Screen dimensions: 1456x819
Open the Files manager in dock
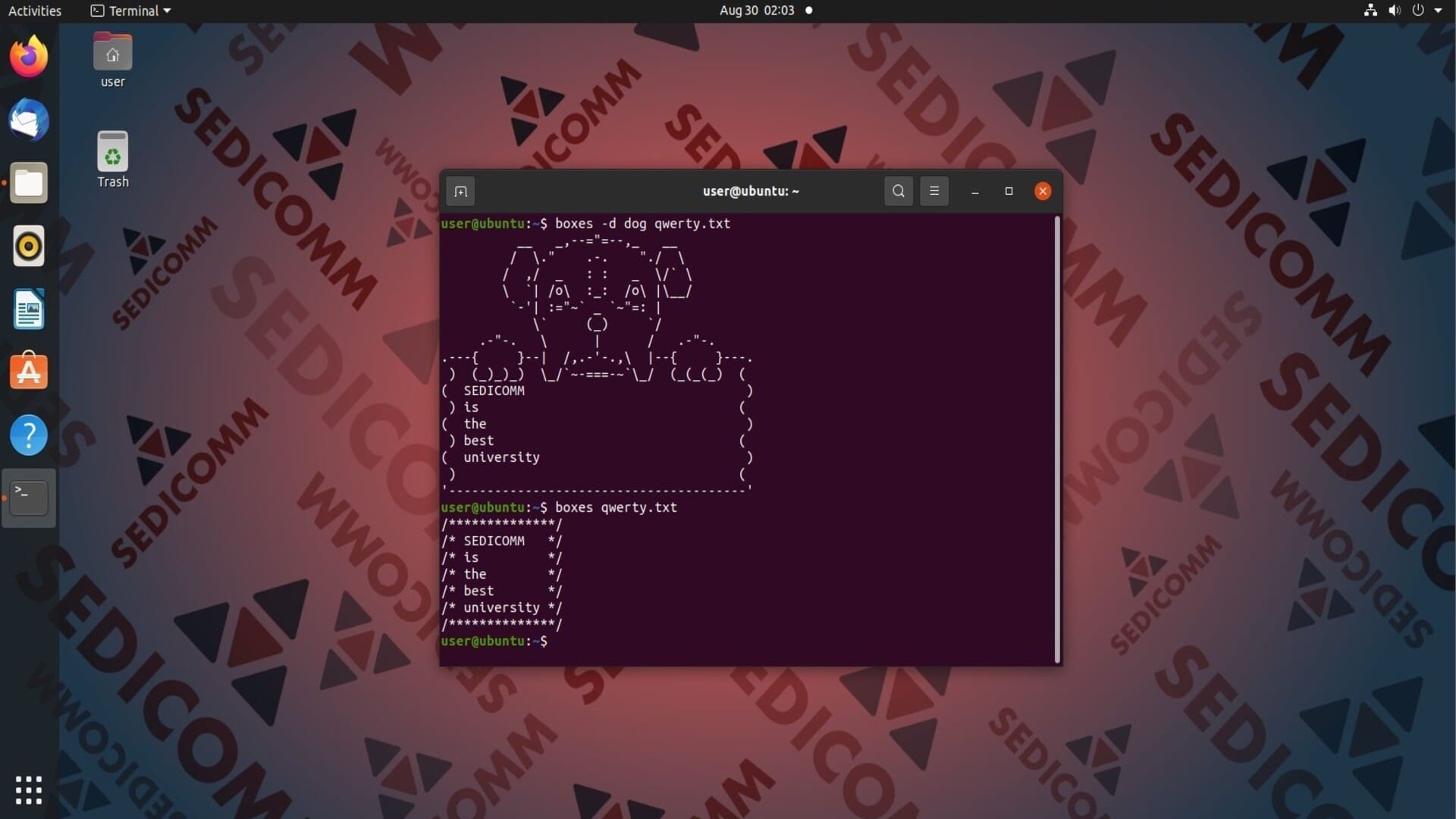29,183
